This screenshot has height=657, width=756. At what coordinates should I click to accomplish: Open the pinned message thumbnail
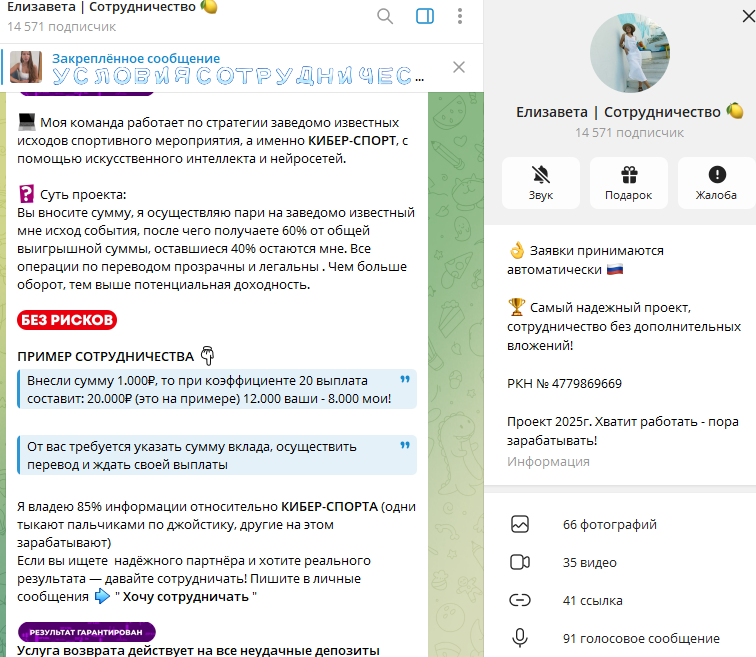click(x=26, y=67)
